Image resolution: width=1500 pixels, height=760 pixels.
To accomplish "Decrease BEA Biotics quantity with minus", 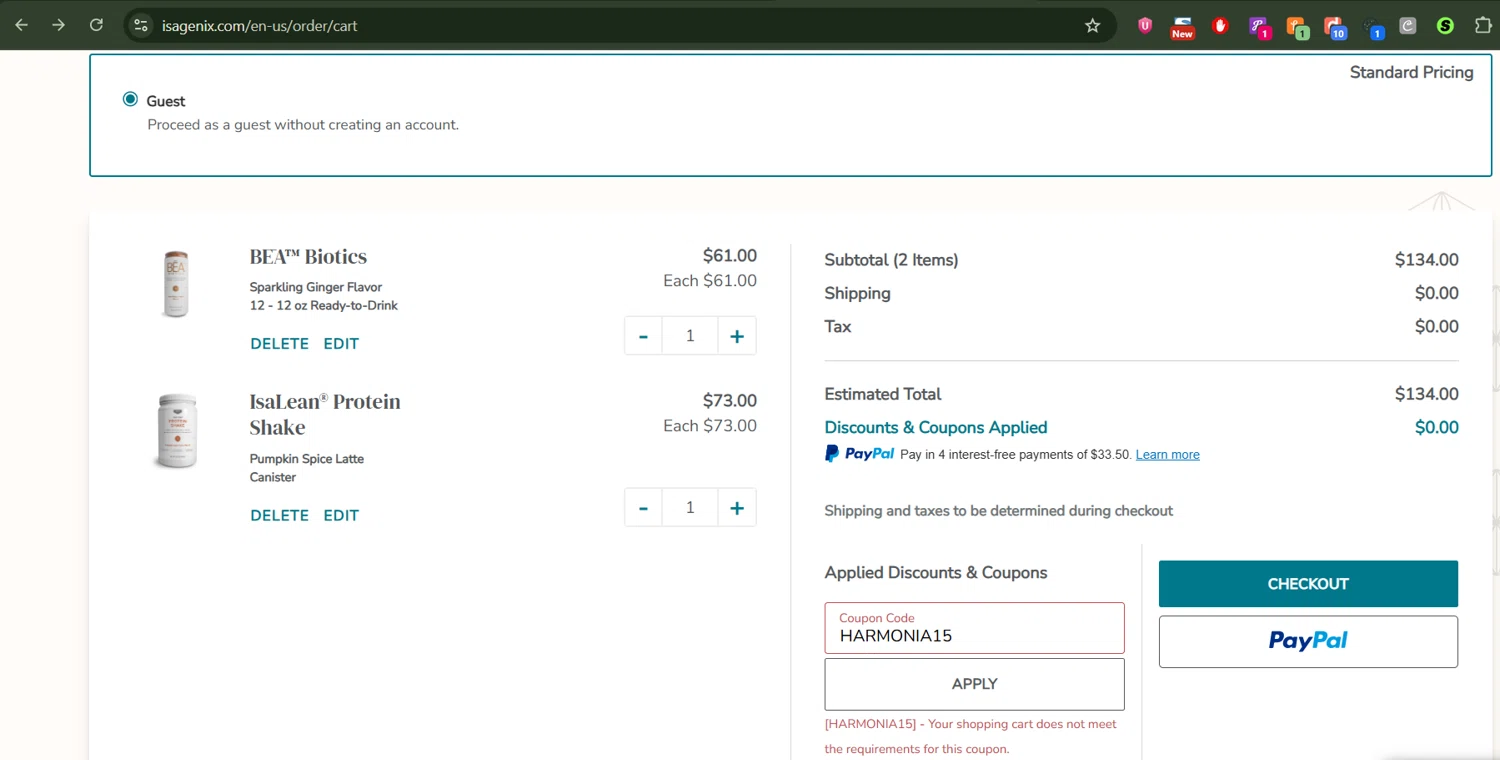I will [x=643, y=336].
